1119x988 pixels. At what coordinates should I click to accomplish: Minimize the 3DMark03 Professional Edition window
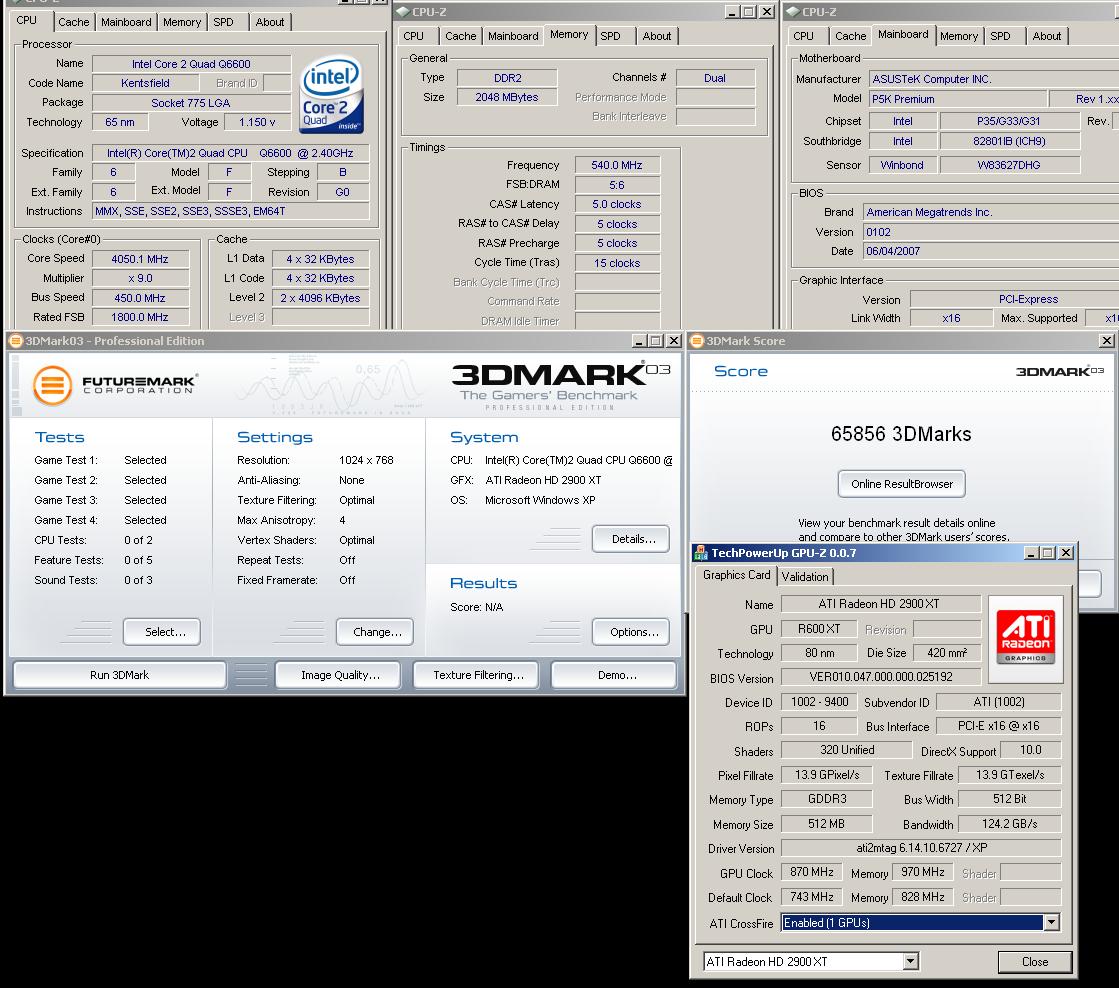click(640, 341)
